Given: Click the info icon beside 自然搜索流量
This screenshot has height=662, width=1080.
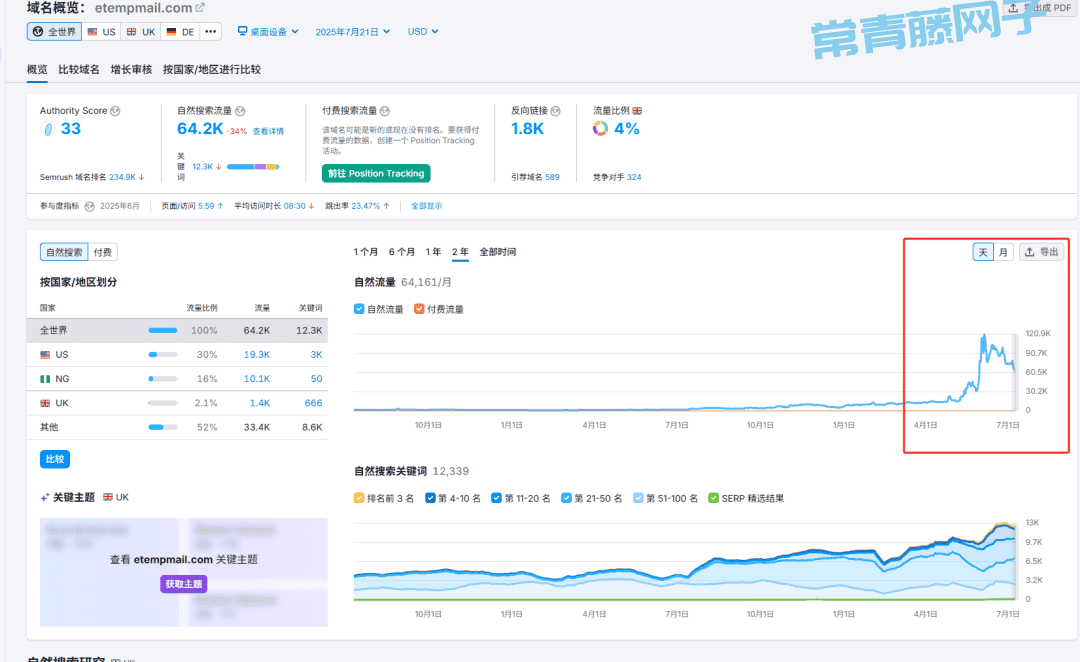Looking at the screenshot, I should (x=240, y=111).
